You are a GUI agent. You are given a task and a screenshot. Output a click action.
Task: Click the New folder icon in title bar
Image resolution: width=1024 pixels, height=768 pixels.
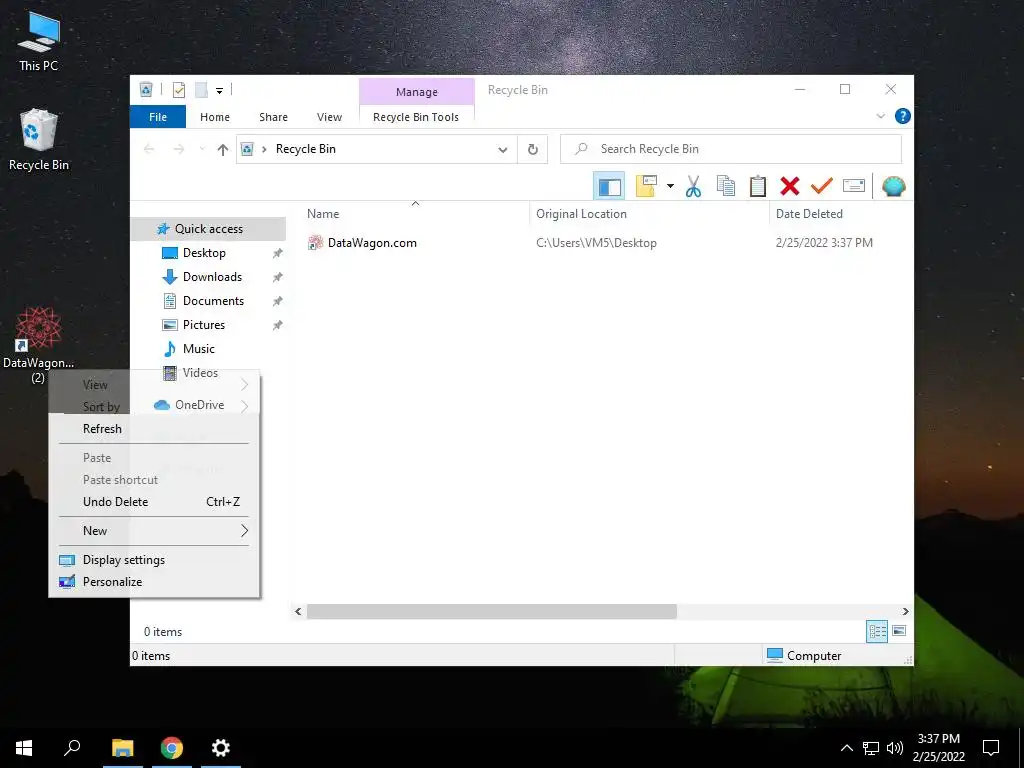coord(201,90)
